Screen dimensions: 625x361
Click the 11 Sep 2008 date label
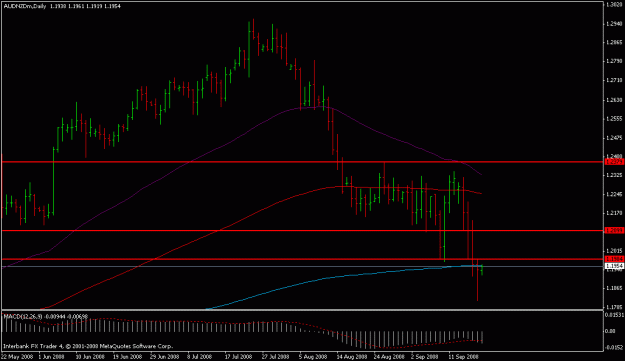point(463,357)
